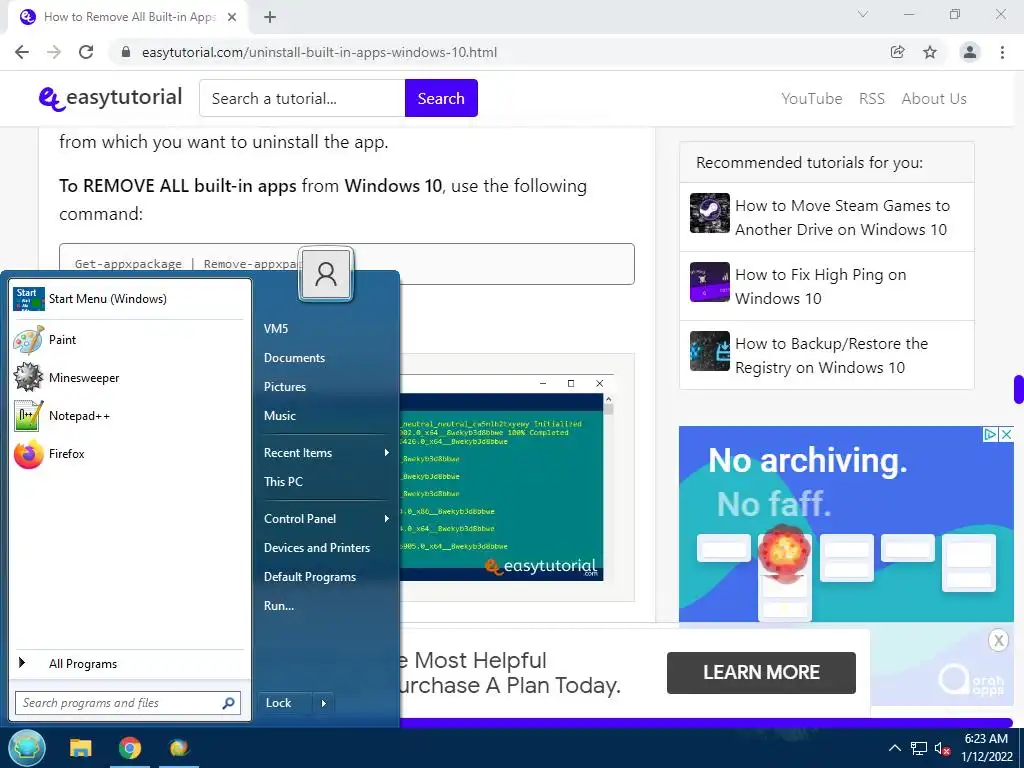Click the LEARN MORE ad button
Screen dimensions: 1024x768
tap(761, 673)
